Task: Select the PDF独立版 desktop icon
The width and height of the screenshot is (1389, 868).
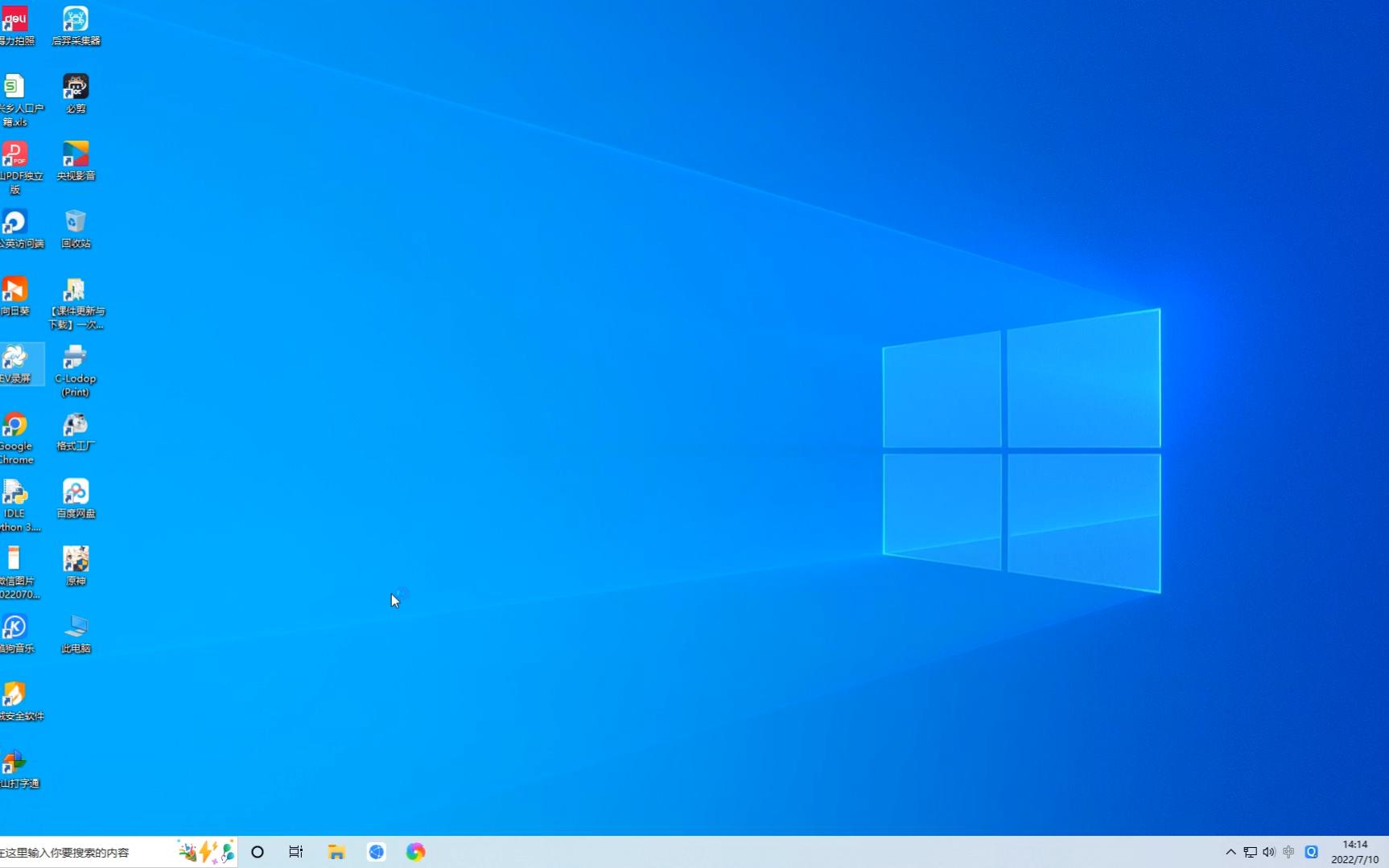Action: 19,167
